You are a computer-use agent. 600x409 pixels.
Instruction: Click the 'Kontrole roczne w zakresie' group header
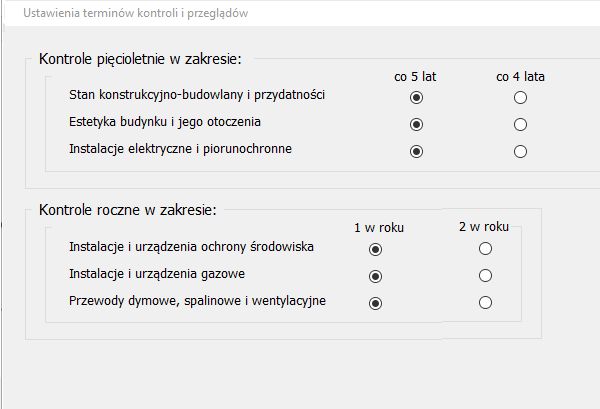click(127, 210)
